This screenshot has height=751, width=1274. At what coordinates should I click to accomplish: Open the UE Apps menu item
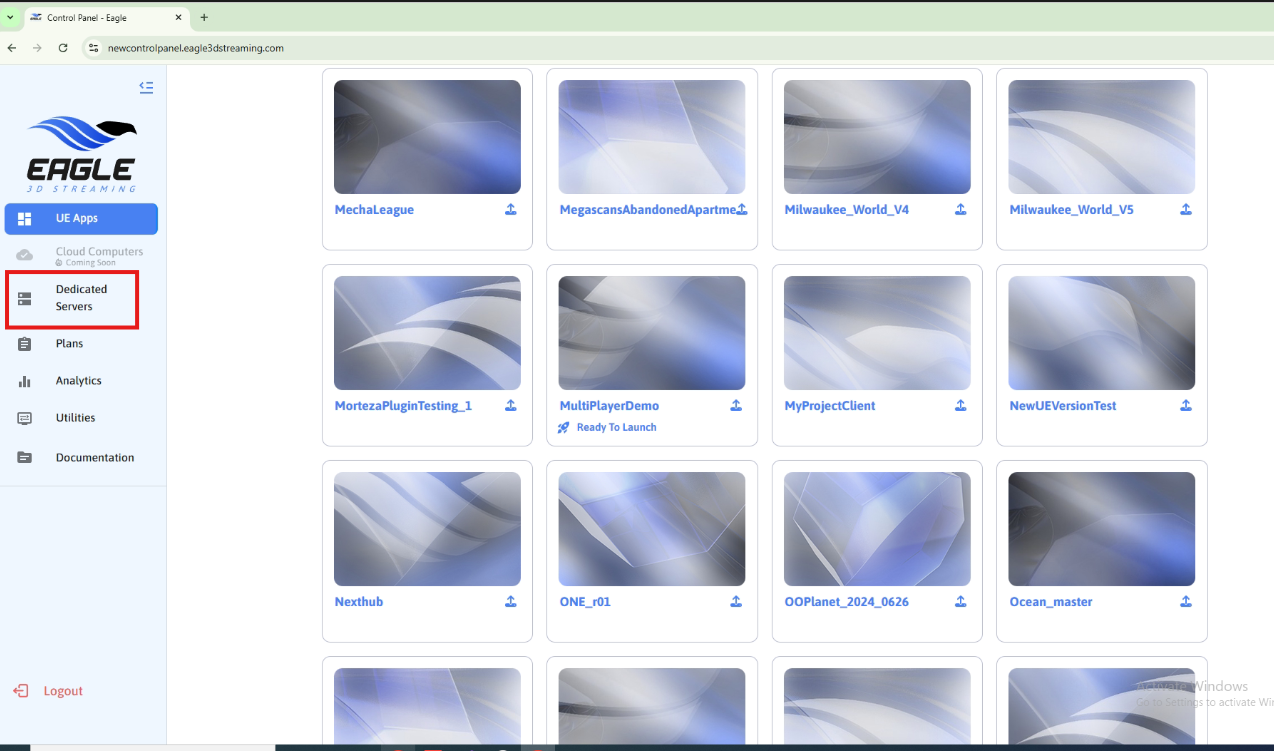click(x=81, y=219)
